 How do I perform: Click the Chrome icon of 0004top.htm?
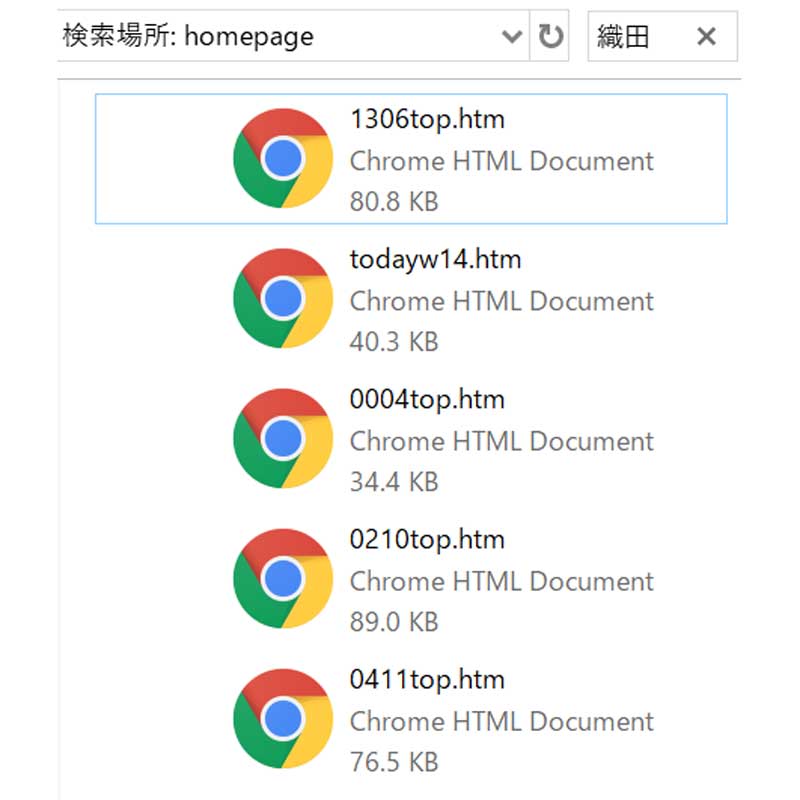click(x=283, y=438)
